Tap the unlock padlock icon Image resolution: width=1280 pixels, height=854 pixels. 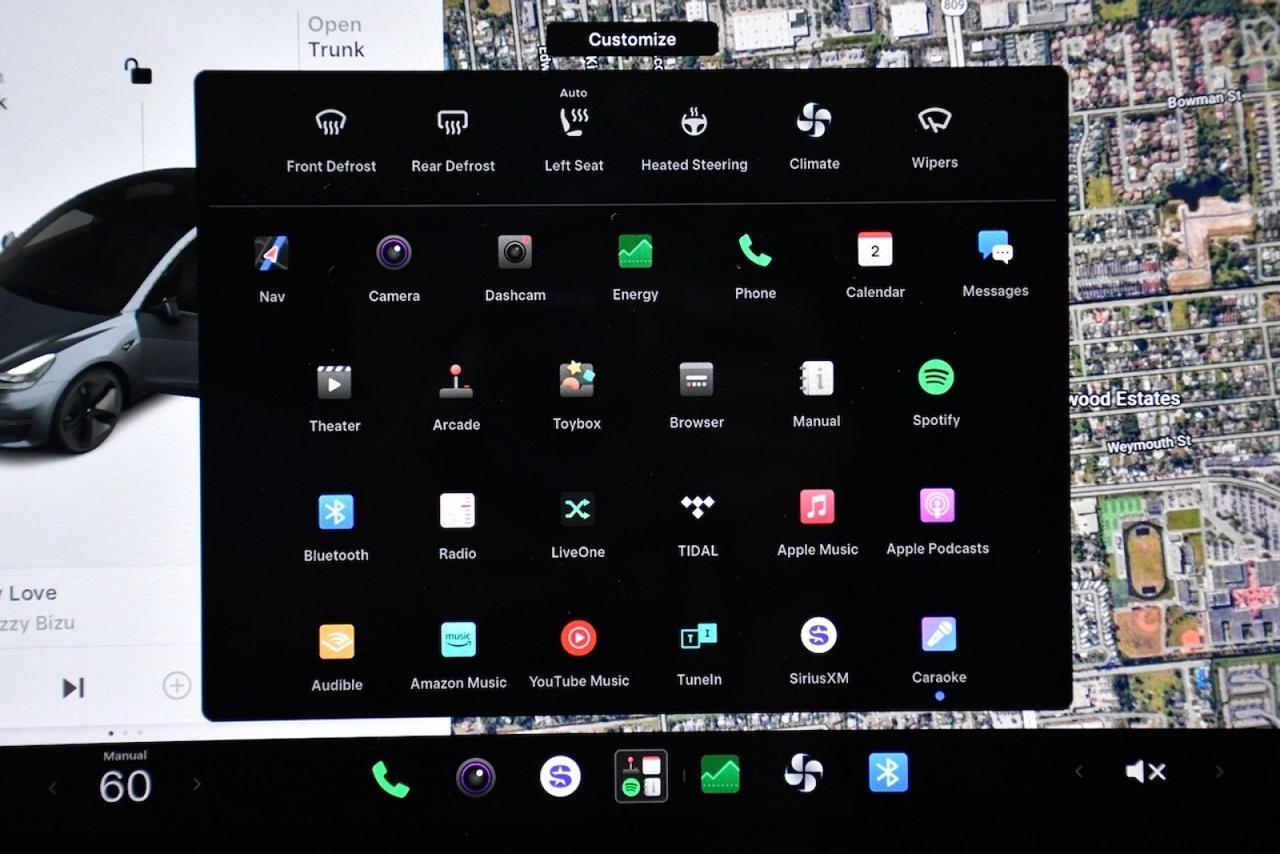[x=137, y=70]
